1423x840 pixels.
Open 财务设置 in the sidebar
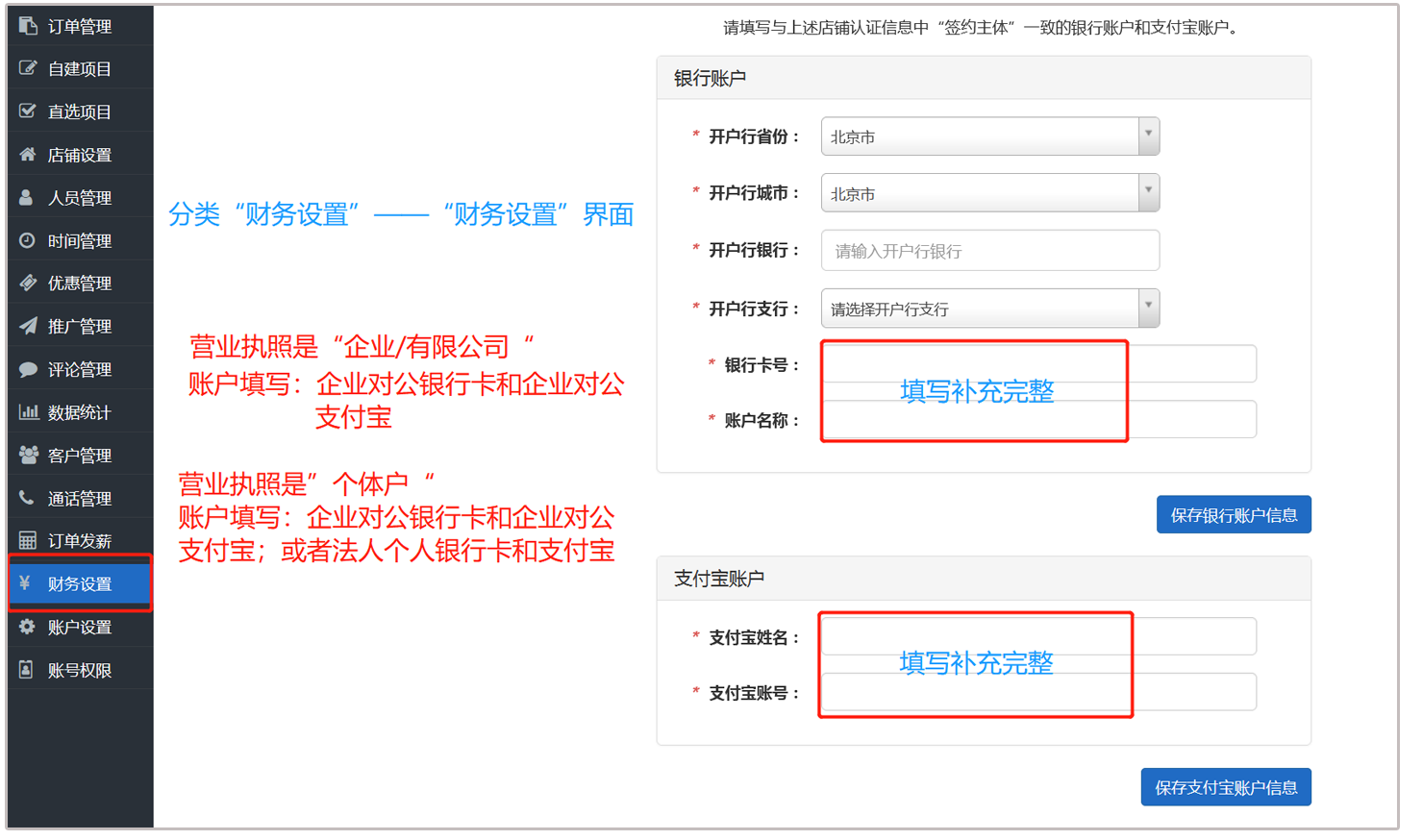80,583
